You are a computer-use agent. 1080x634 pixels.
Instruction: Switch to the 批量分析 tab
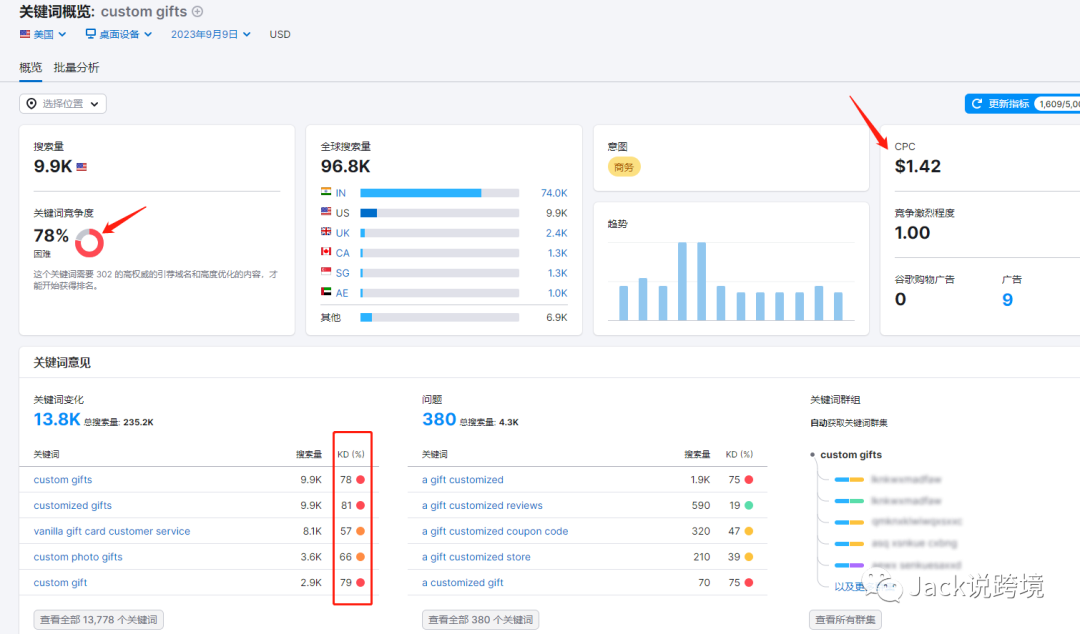[76, 68]
